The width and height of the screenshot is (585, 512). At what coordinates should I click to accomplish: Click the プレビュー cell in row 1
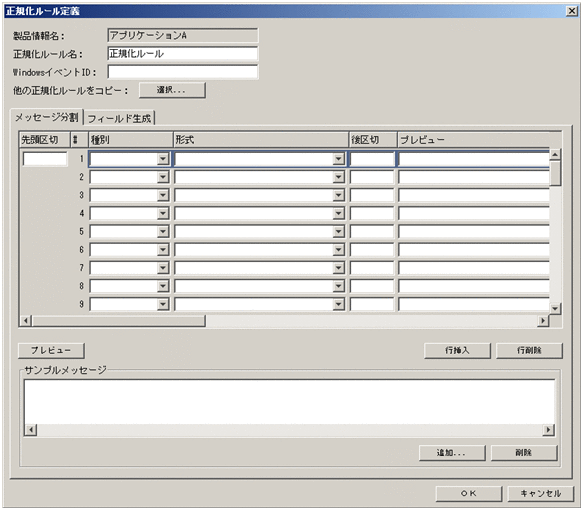(474, 159)
